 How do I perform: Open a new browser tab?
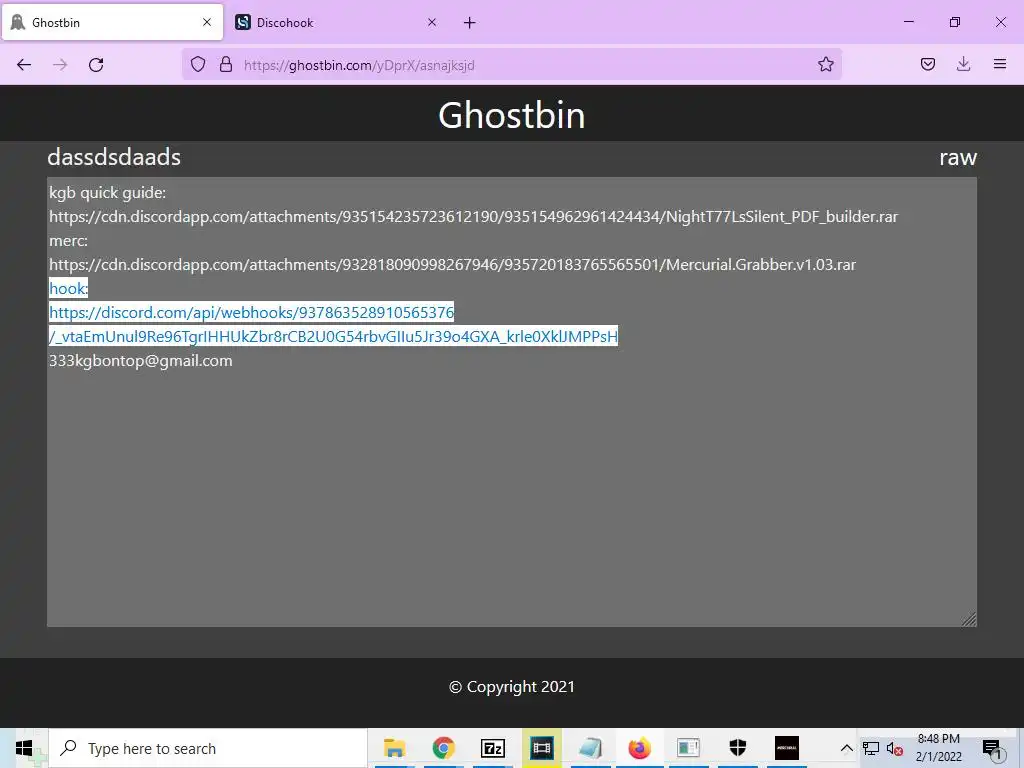pyautogui.click(x=470, y=23)
